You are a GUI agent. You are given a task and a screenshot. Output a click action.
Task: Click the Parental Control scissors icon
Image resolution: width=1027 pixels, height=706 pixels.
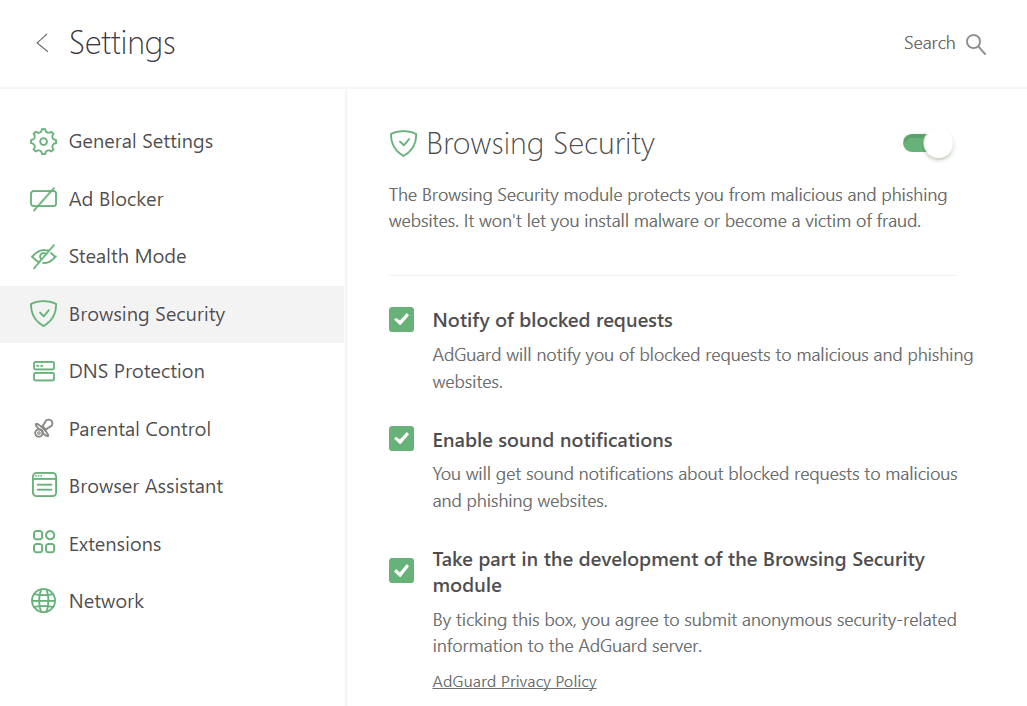[43, 429]
